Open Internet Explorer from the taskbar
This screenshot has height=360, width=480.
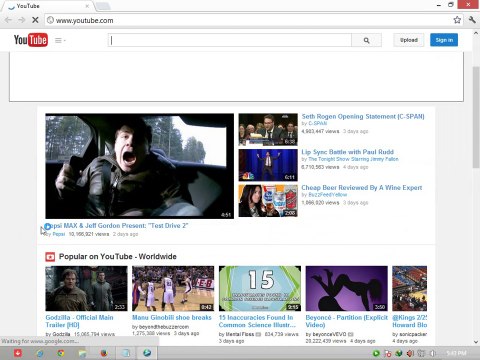[40, 353]
